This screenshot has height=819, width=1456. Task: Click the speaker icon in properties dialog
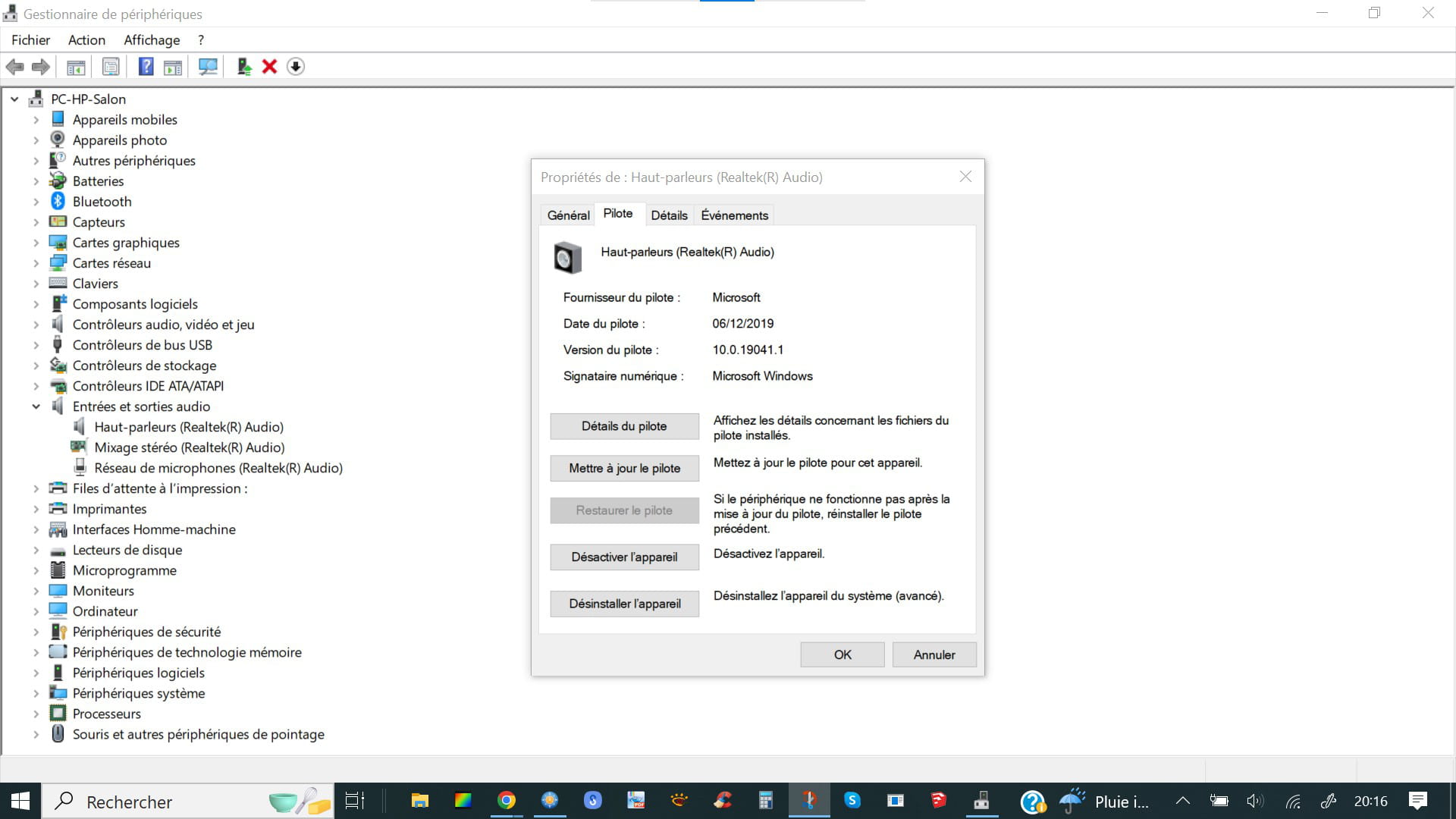567,258
